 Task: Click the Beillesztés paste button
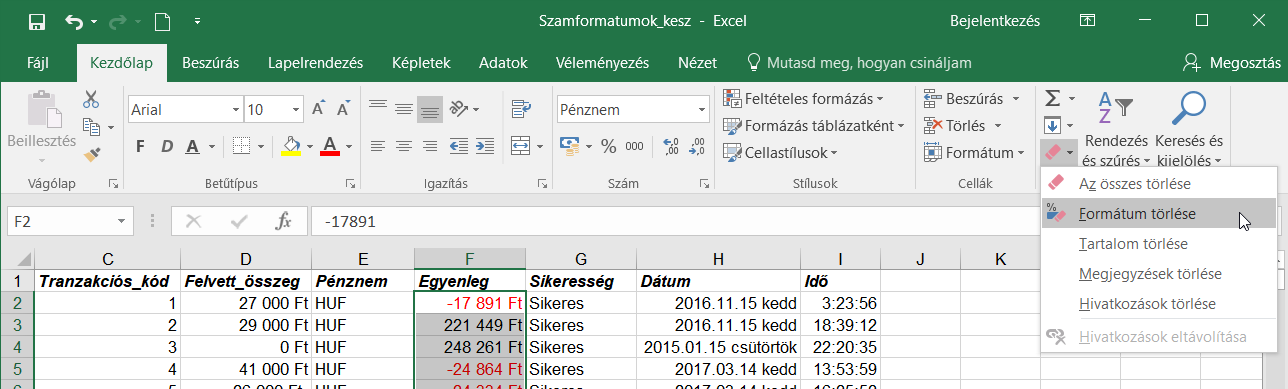tap(41, 128)
